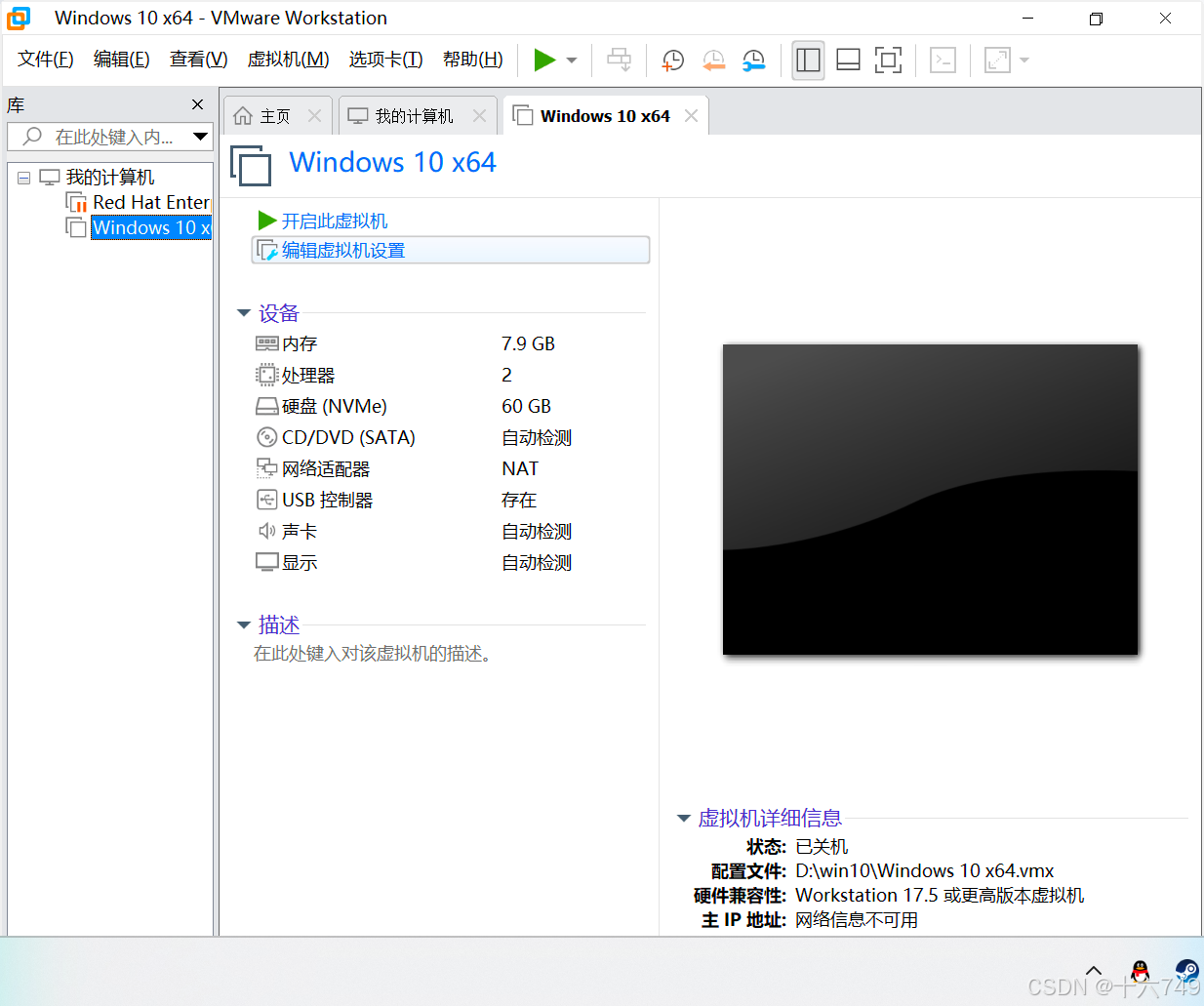Click the config file path D:\win10\Windows 10 x64.vmx

[x=925, y=870]
